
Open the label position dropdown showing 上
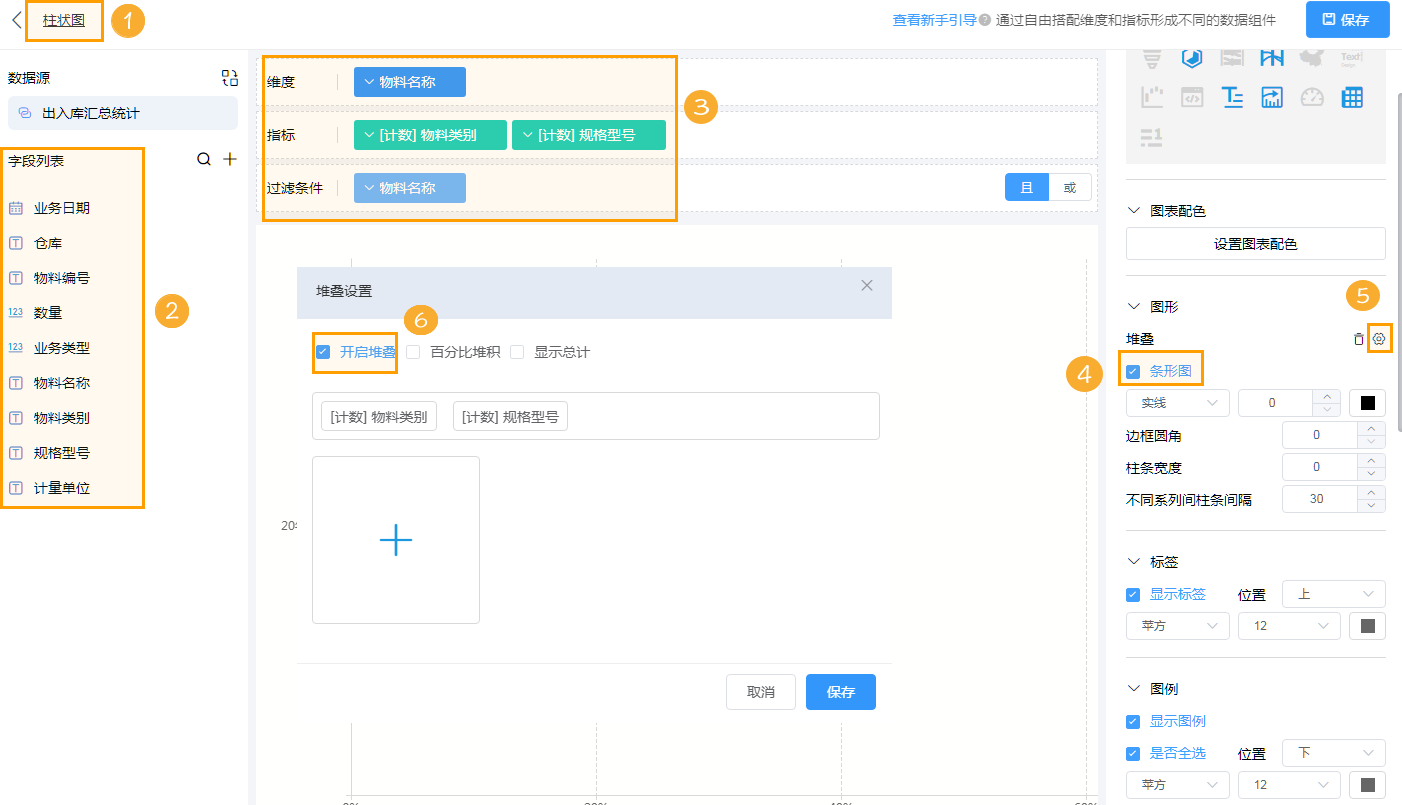pos(1333,593)
